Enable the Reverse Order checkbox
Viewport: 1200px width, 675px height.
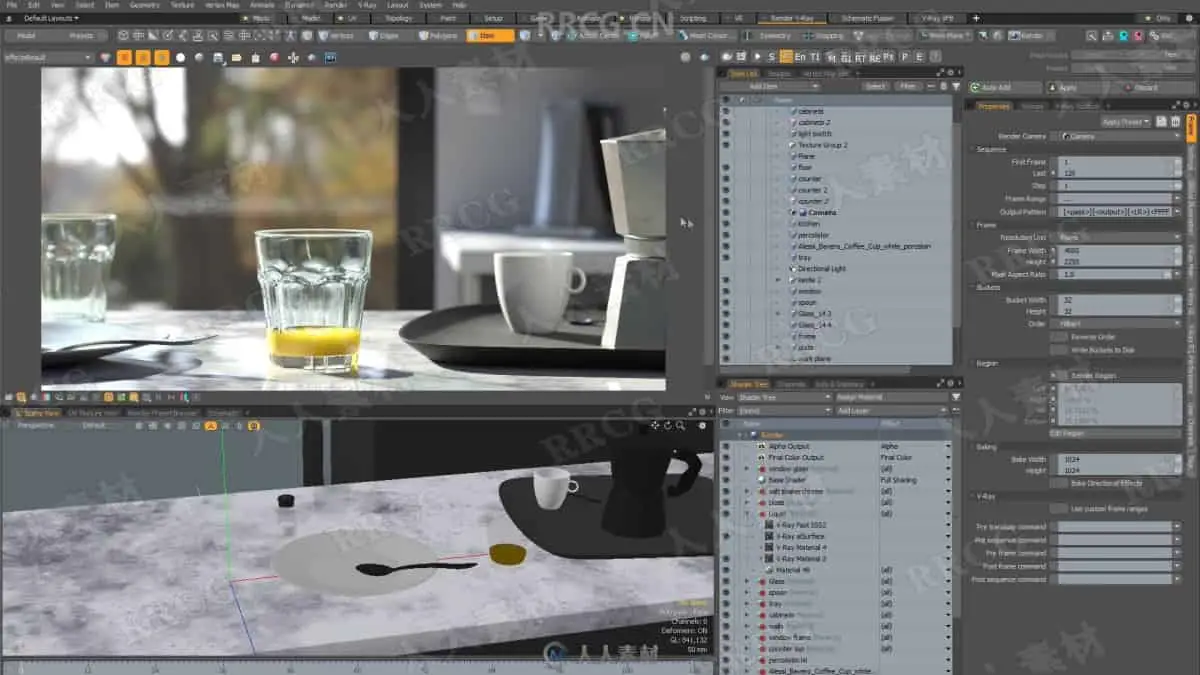click(1058, 337)
